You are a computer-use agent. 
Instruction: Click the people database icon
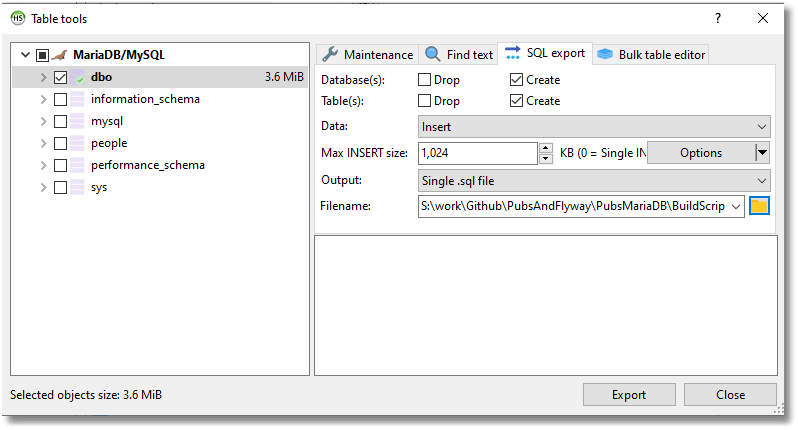[x=77, y=143]
